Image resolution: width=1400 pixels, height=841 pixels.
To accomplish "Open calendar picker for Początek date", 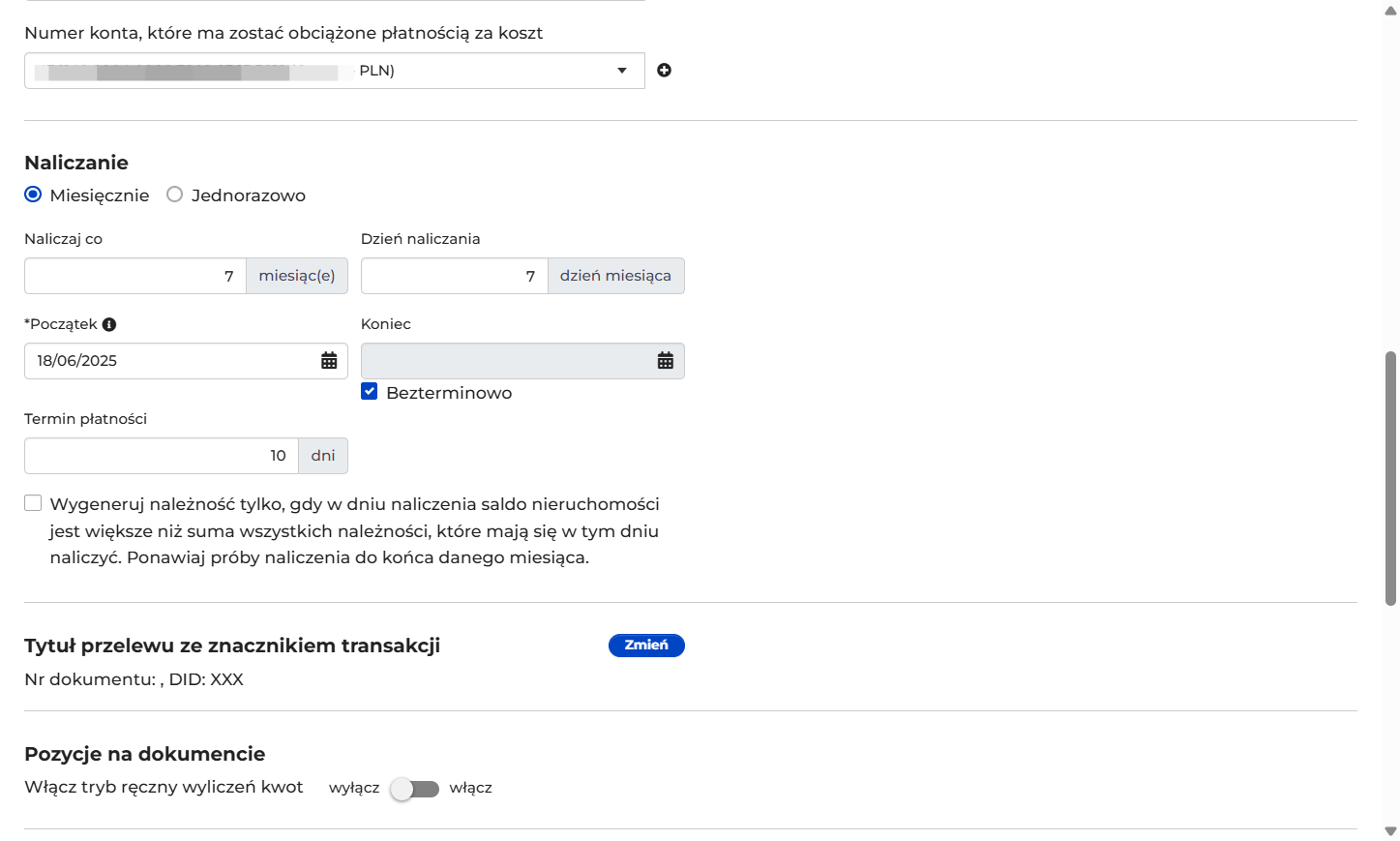I will pyautogui.click(x=329, y=361).
